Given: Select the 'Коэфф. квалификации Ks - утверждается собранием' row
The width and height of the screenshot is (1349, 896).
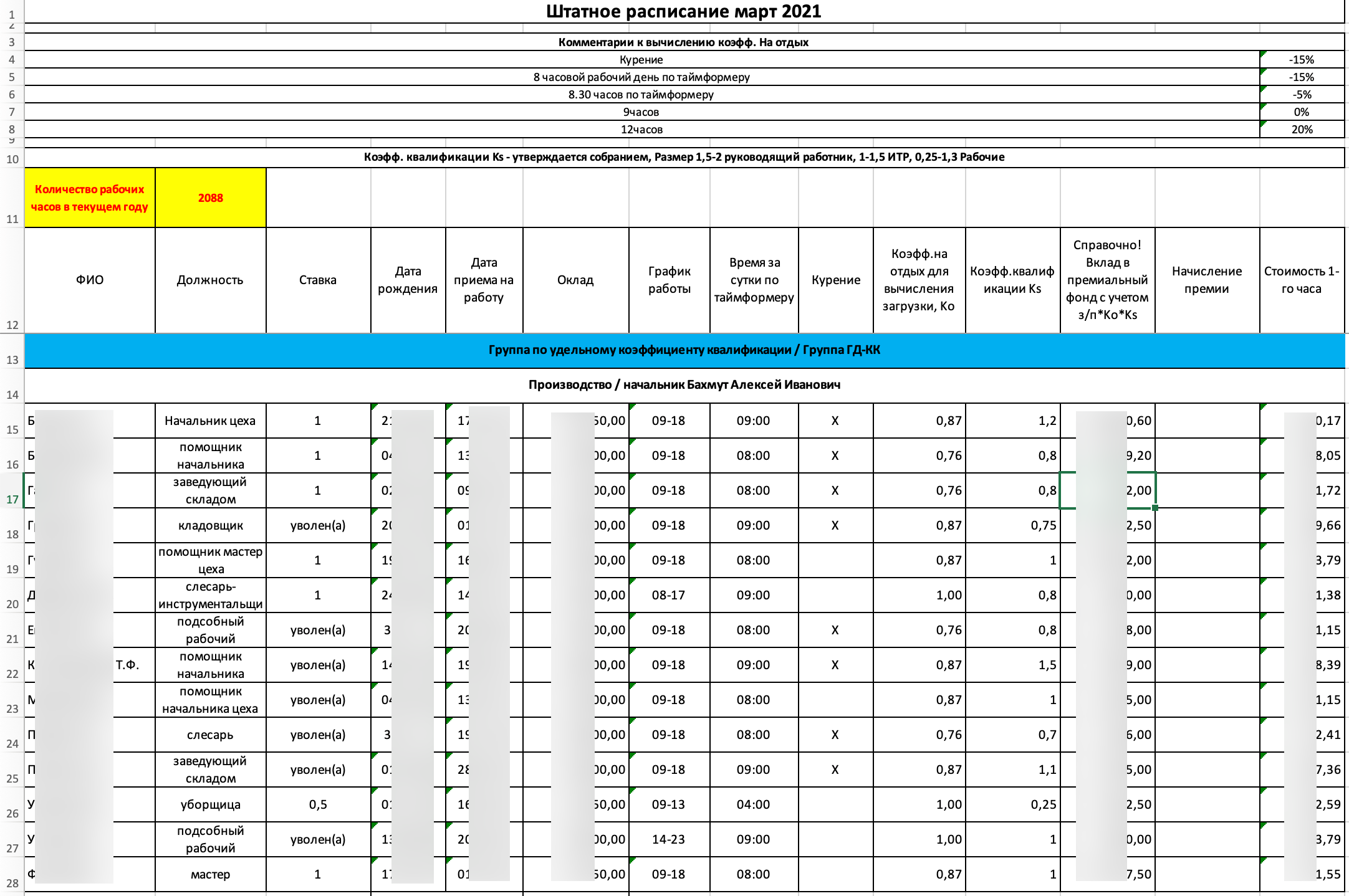Looking at the screenshot, I should point(684,157).
